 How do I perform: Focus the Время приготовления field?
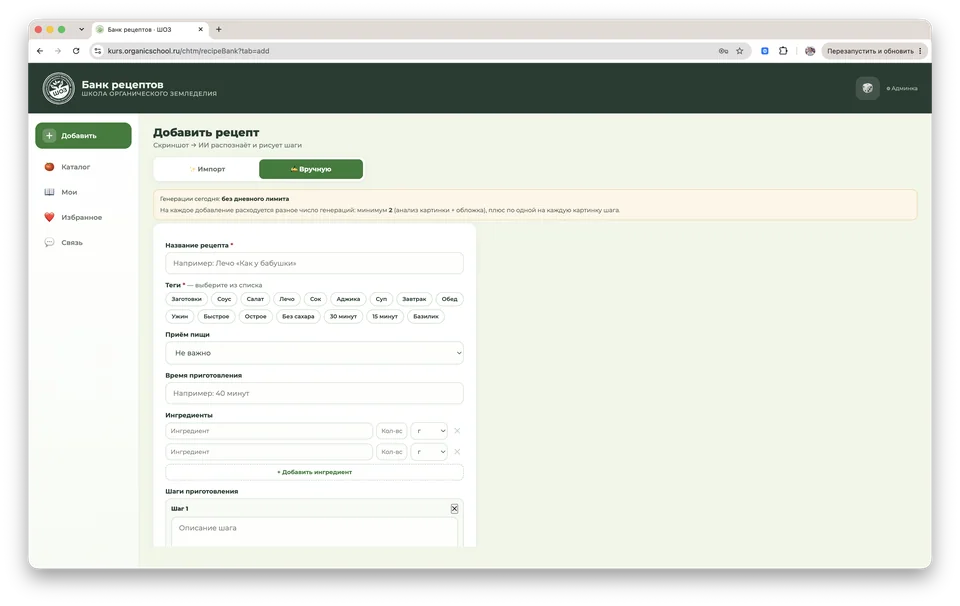314,394
